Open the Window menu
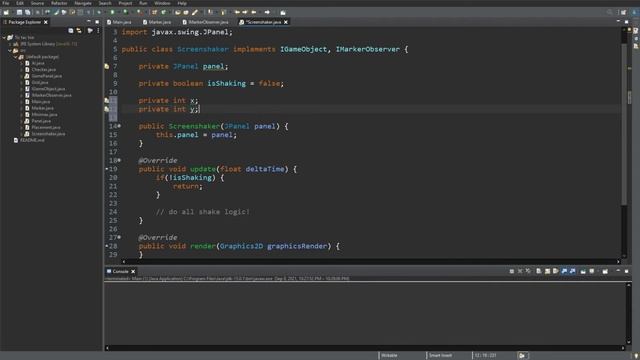Viewport: 640px width, 360px height. click(x=162, y=3)
